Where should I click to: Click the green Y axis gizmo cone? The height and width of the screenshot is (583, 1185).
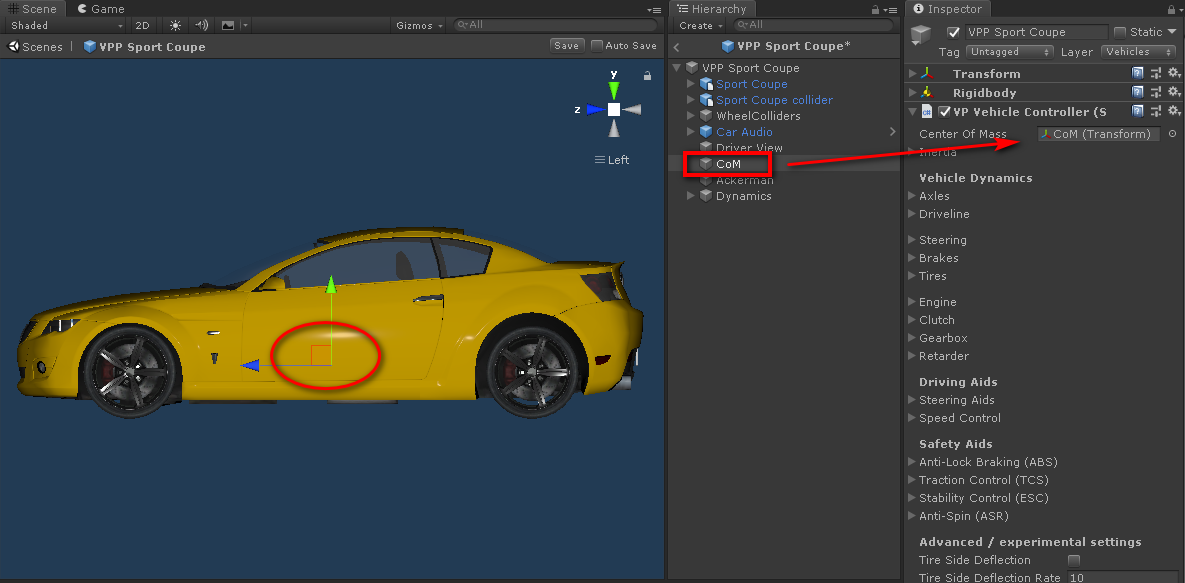point(614,89)
